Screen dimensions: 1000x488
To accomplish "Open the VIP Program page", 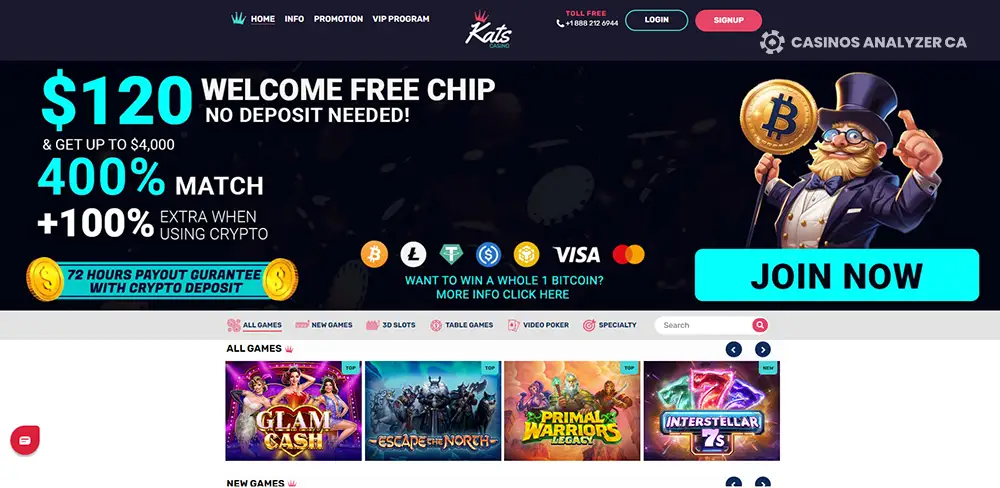I will tap(401, 19).
